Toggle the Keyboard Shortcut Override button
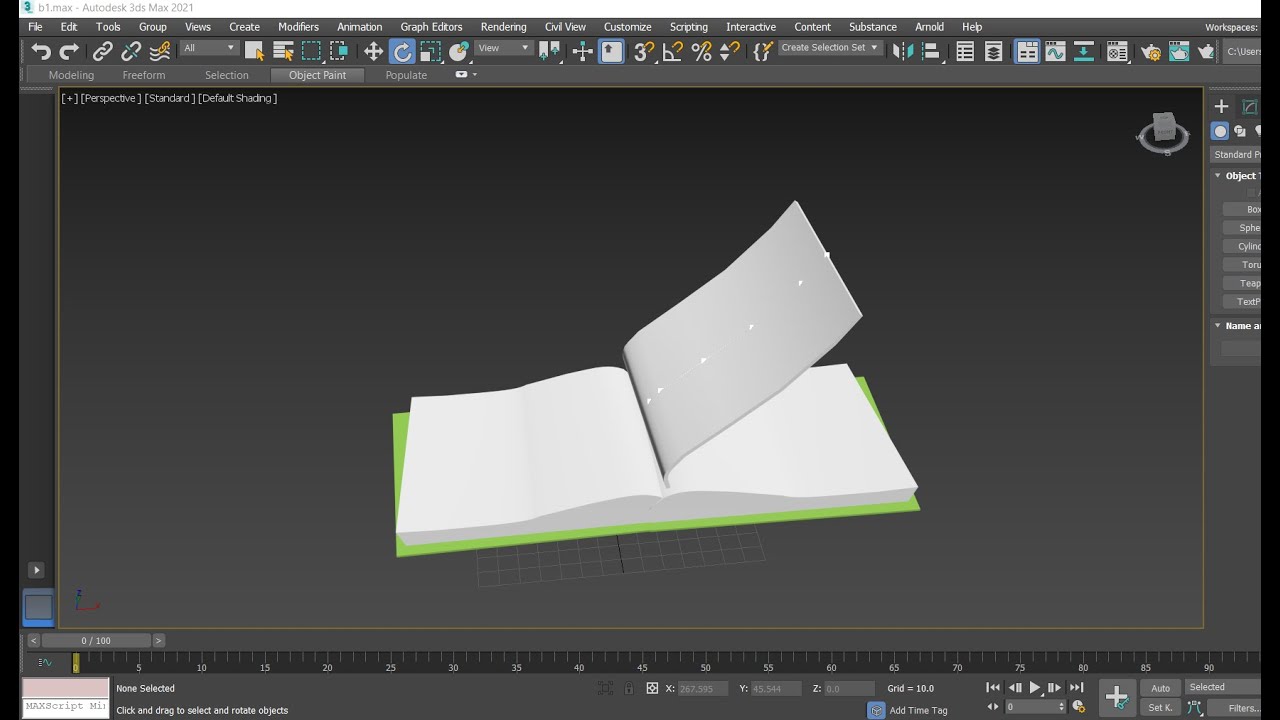Screen dimensions: 1280x720 [x=611, y=51]
